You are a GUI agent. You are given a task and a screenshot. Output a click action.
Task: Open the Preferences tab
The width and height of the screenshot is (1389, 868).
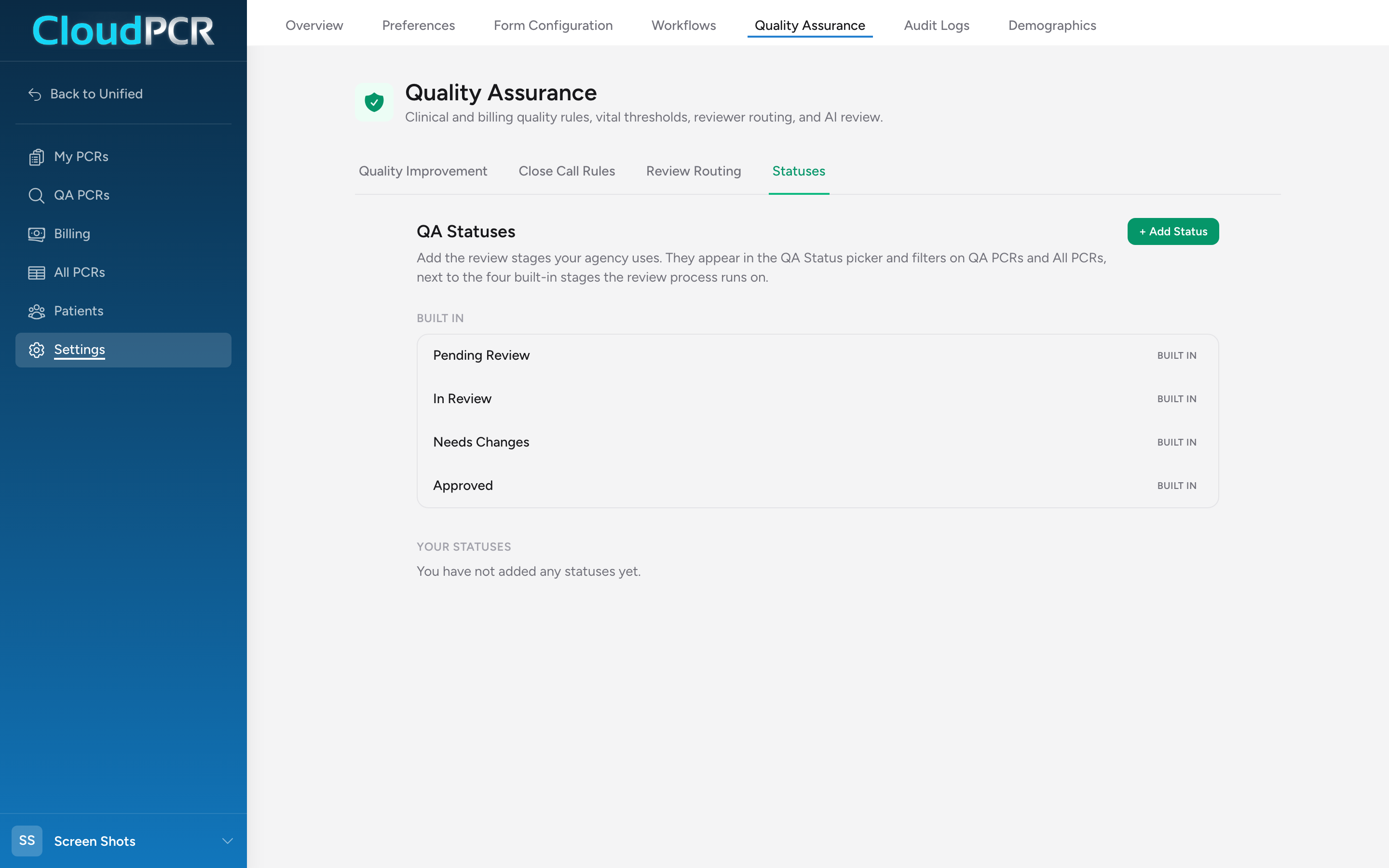click(419, 25)
